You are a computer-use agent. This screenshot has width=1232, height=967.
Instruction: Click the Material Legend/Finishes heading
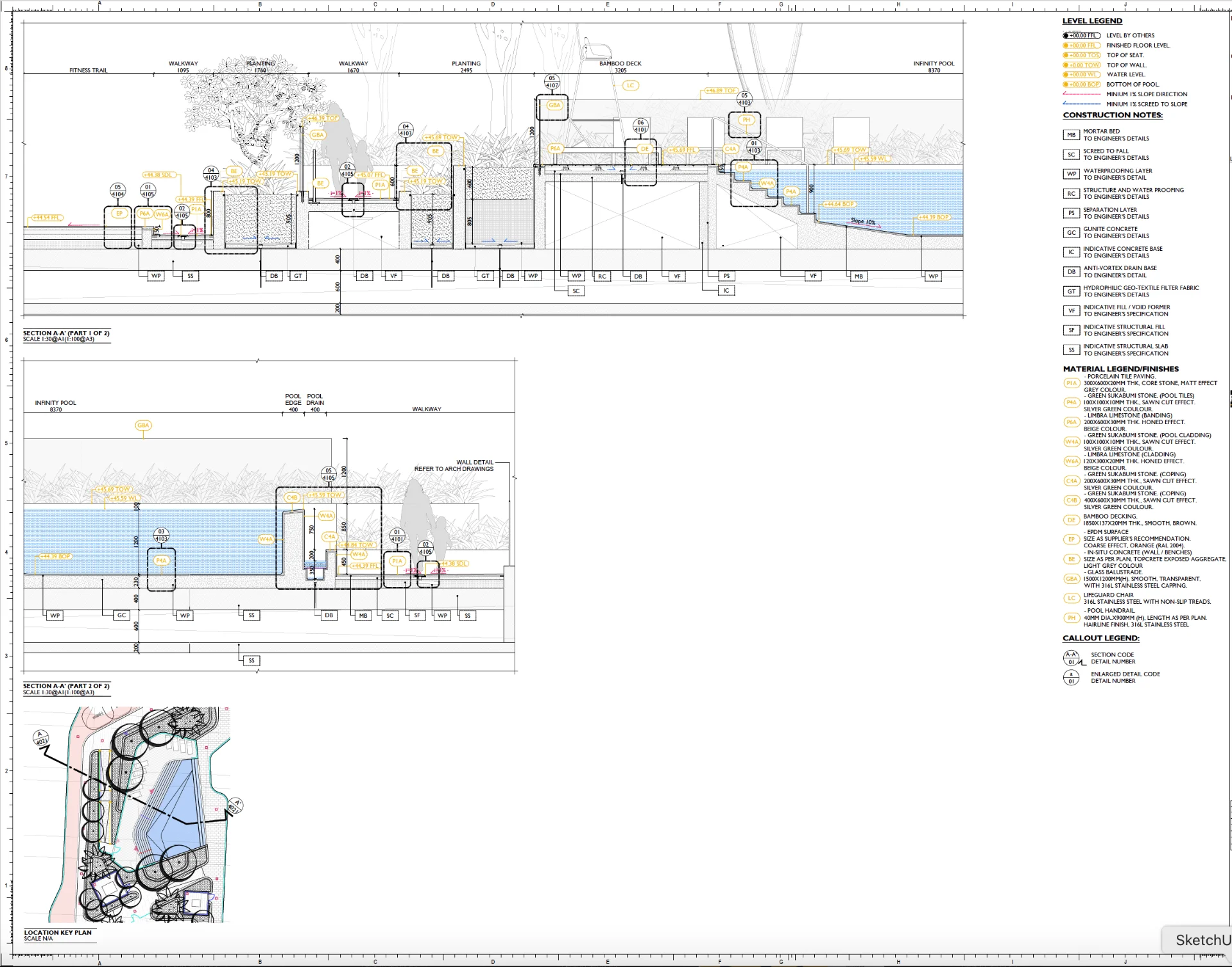[1120, 369]
